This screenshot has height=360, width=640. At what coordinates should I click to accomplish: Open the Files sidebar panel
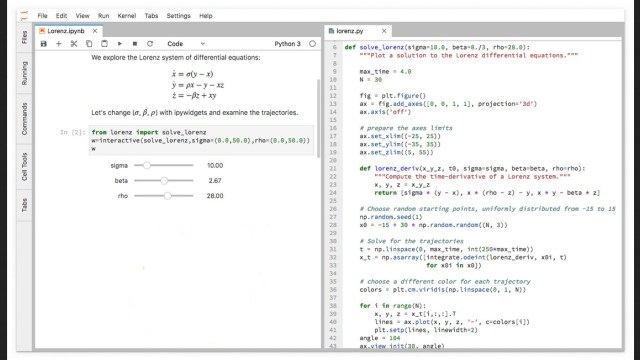point(24,37)
